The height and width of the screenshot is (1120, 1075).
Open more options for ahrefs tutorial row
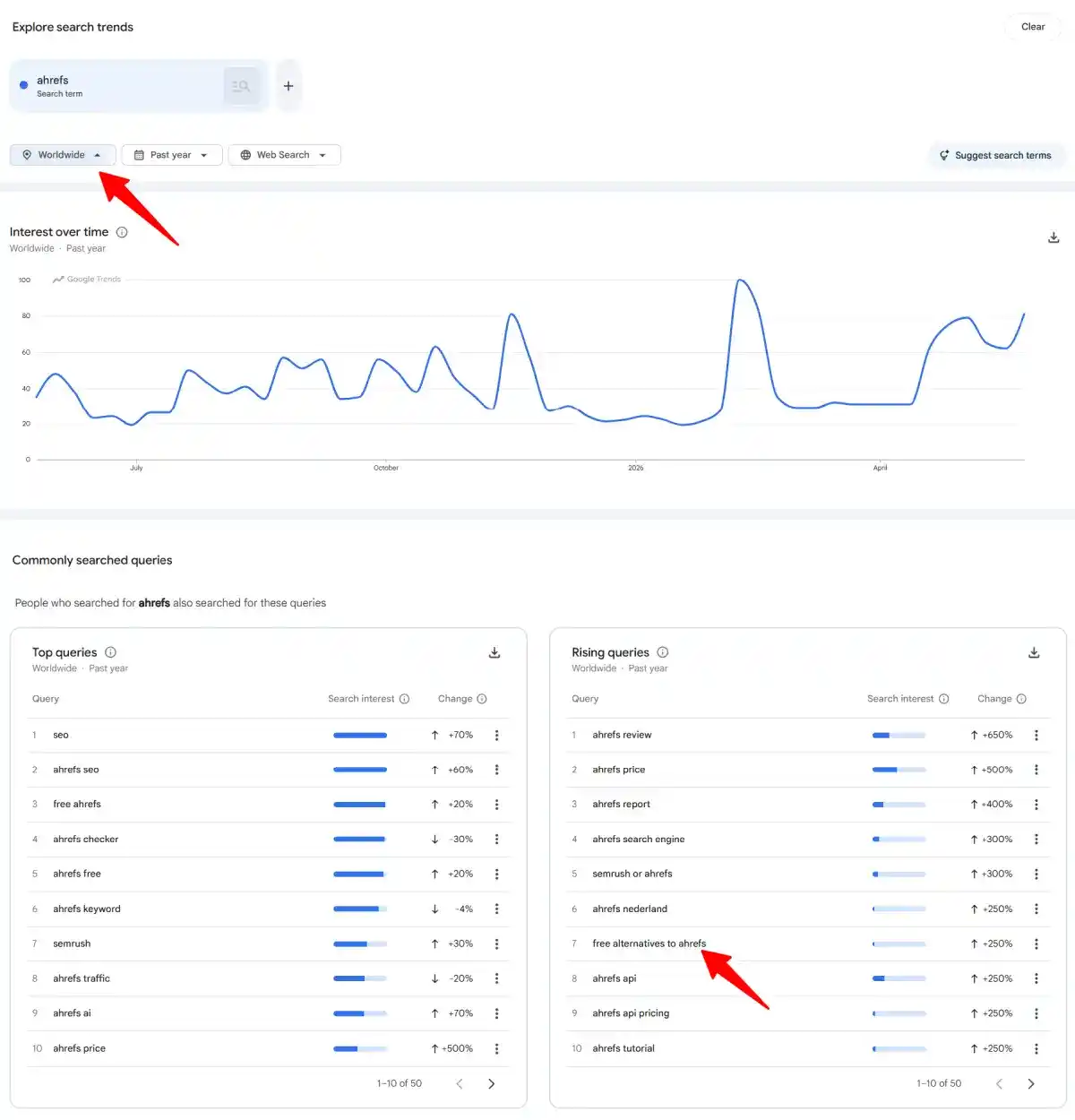point(1036,1048)
